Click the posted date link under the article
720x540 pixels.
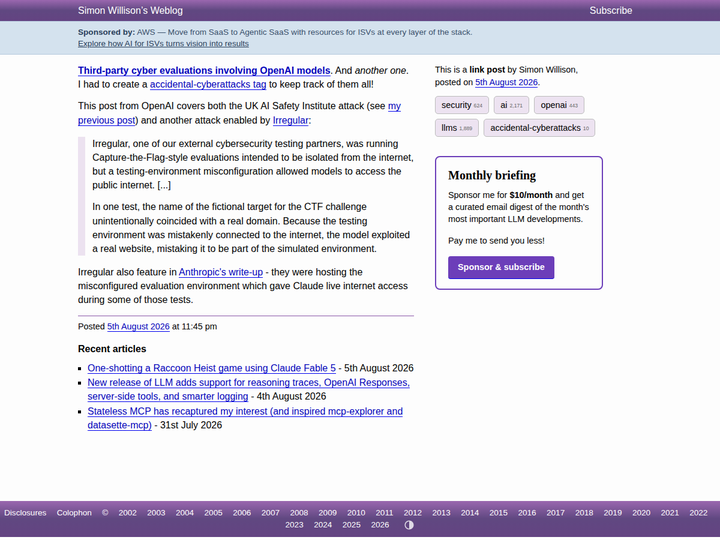(x=138, y=326)
